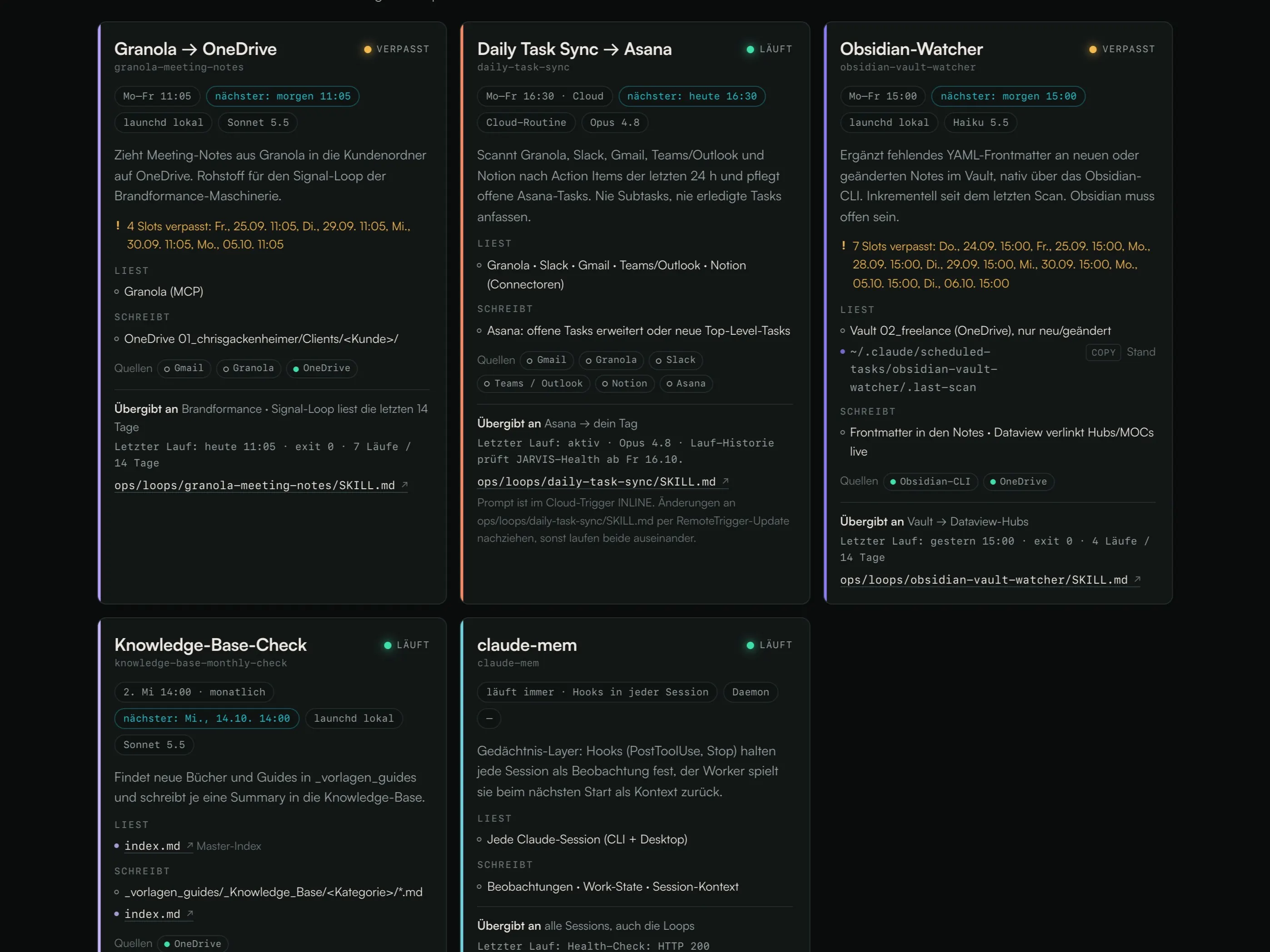Click Obsidian-CLI source chip

coord(931,482)
